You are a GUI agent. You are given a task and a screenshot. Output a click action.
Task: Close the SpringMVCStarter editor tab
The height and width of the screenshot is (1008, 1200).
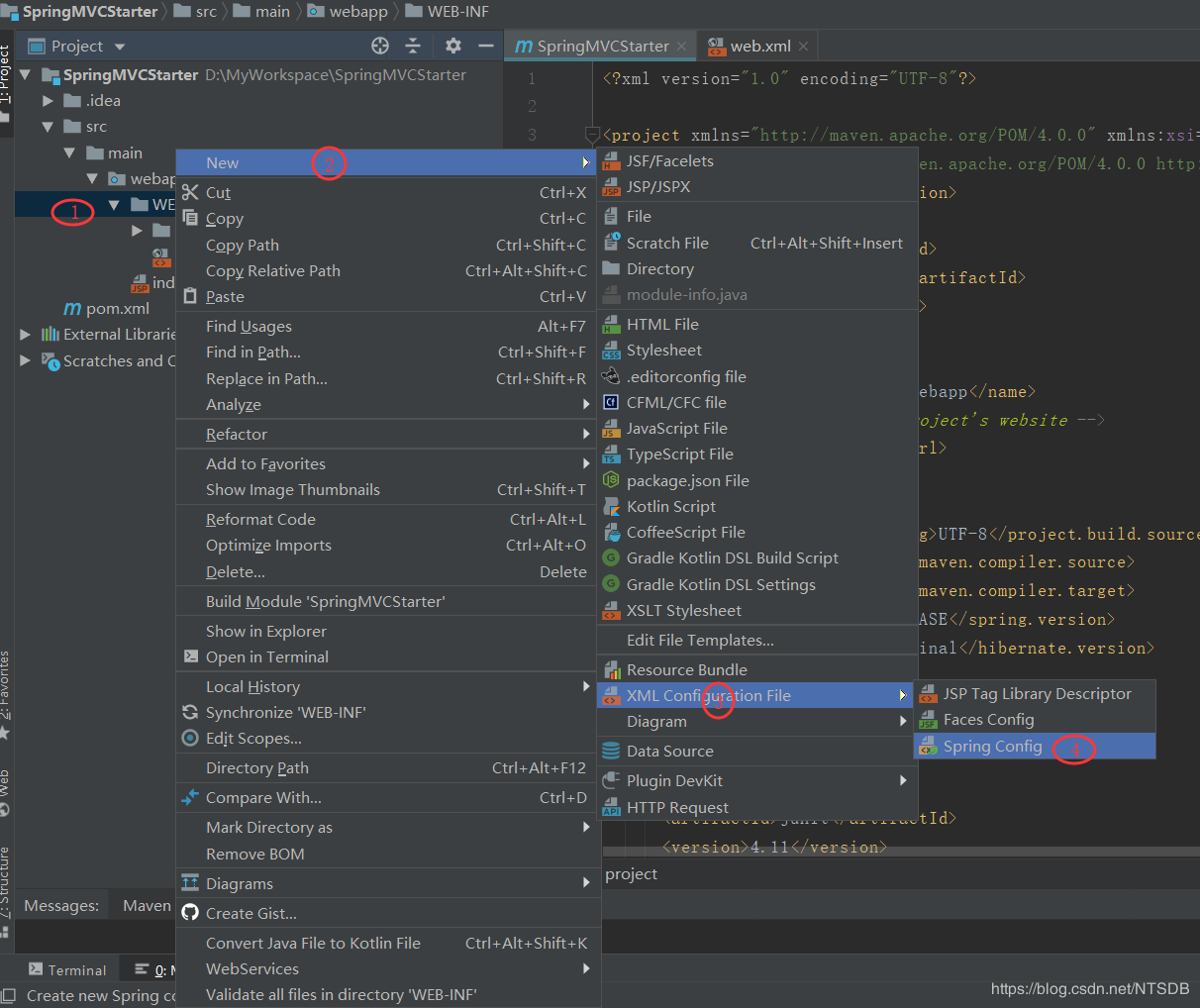coord(681,47)
